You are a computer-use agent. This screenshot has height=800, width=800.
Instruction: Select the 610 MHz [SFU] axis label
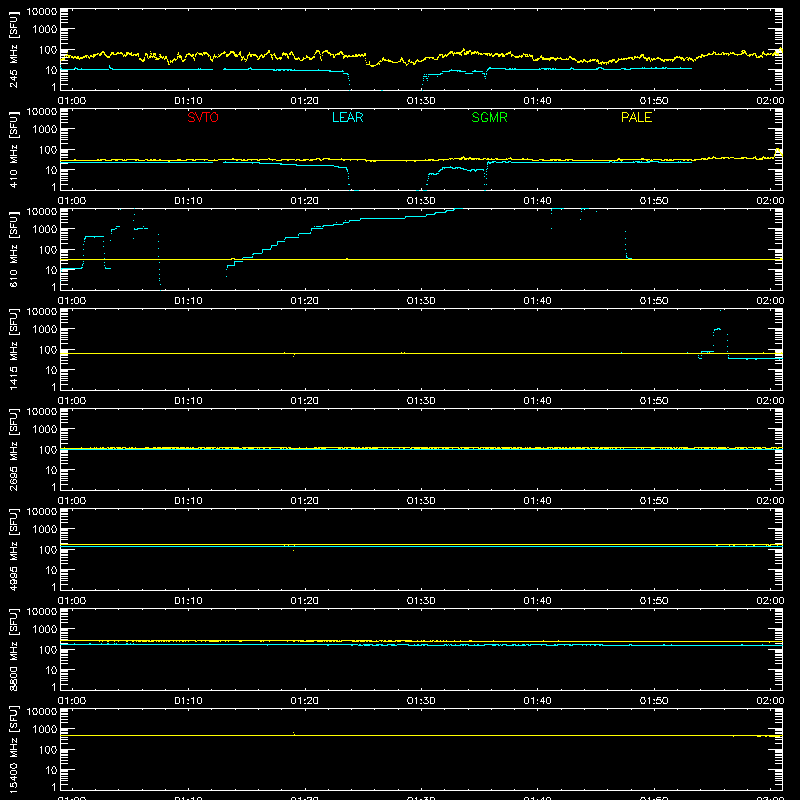[x=13, y=249]
